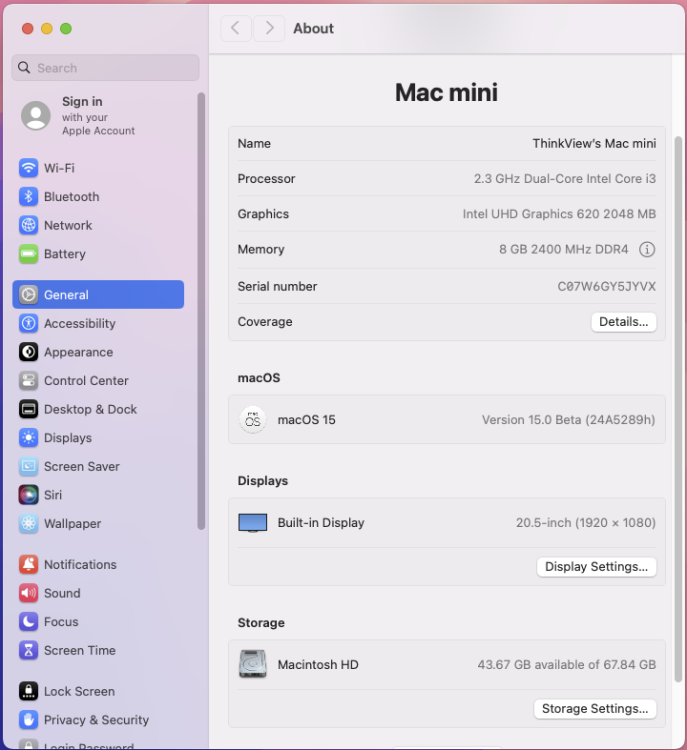Viewport: 687px width, 750px height.
Task: Click the Mac mini heading
Action: (x=446, y=92)
